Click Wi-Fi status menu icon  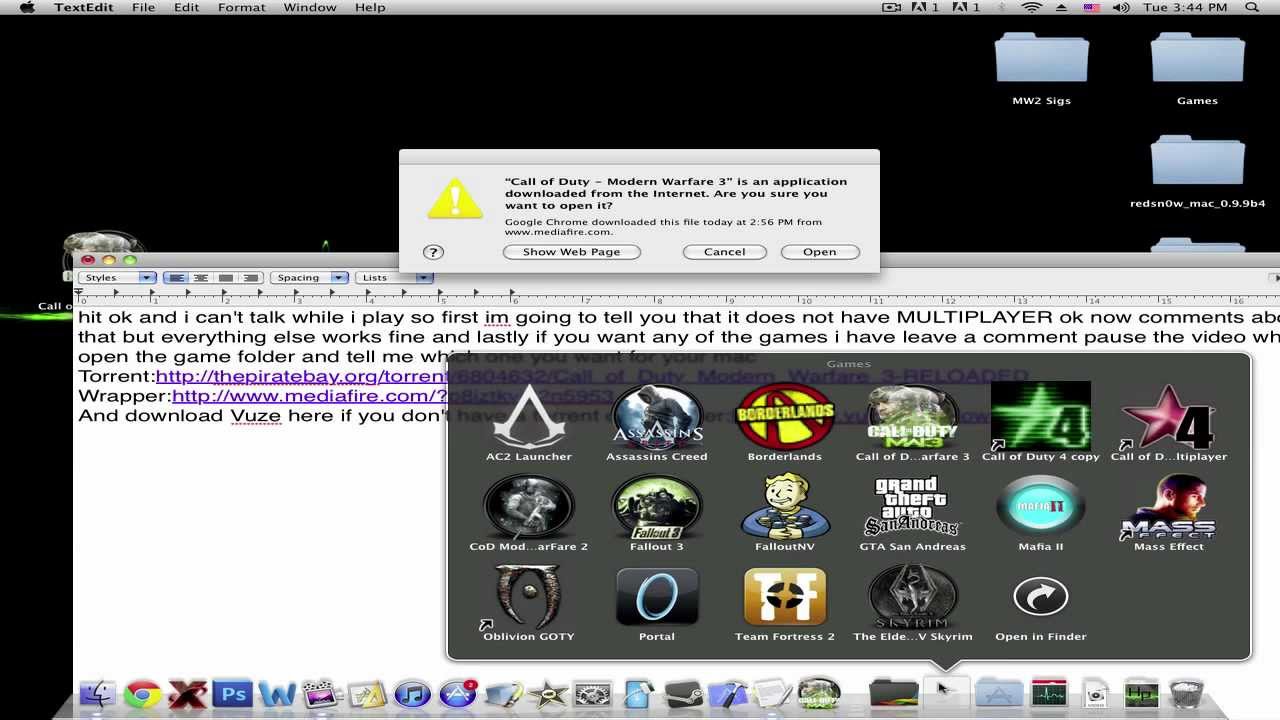pos(1031,8)
